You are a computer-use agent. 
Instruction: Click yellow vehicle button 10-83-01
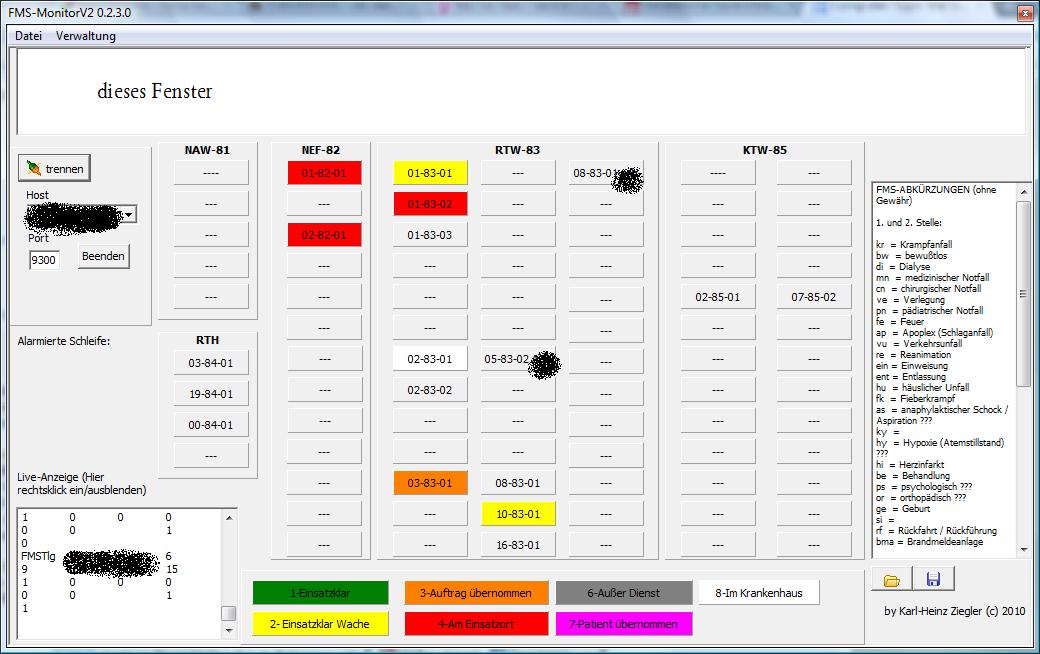click(x=518, y=514)
